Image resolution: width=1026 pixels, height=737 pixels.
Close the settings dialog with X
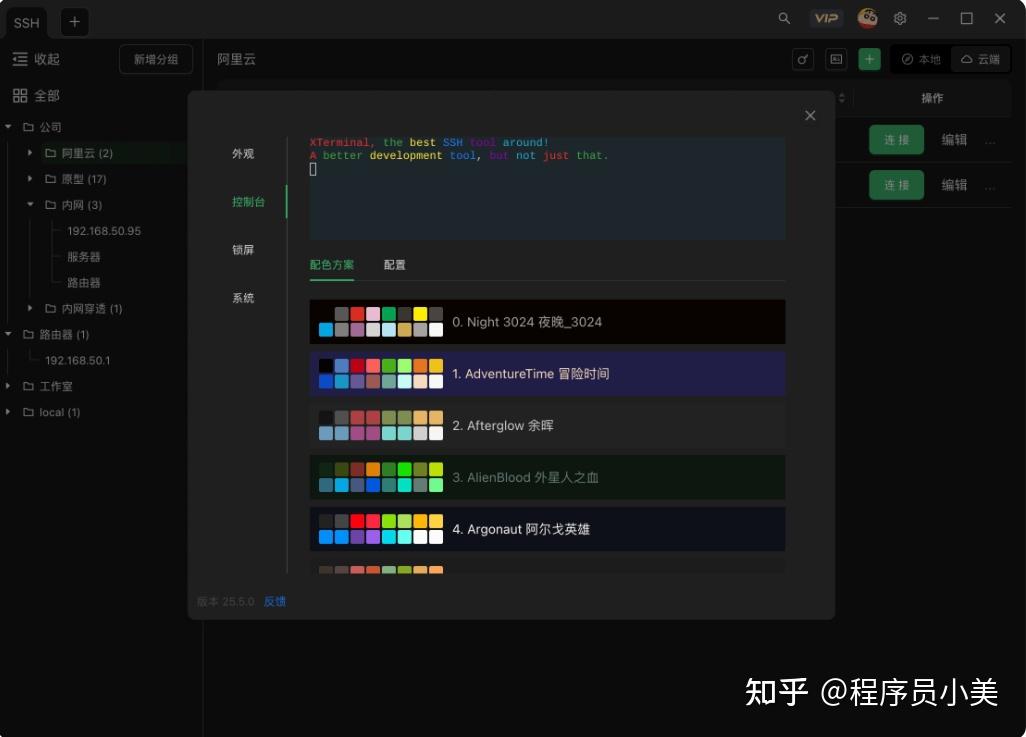point(810,115)
